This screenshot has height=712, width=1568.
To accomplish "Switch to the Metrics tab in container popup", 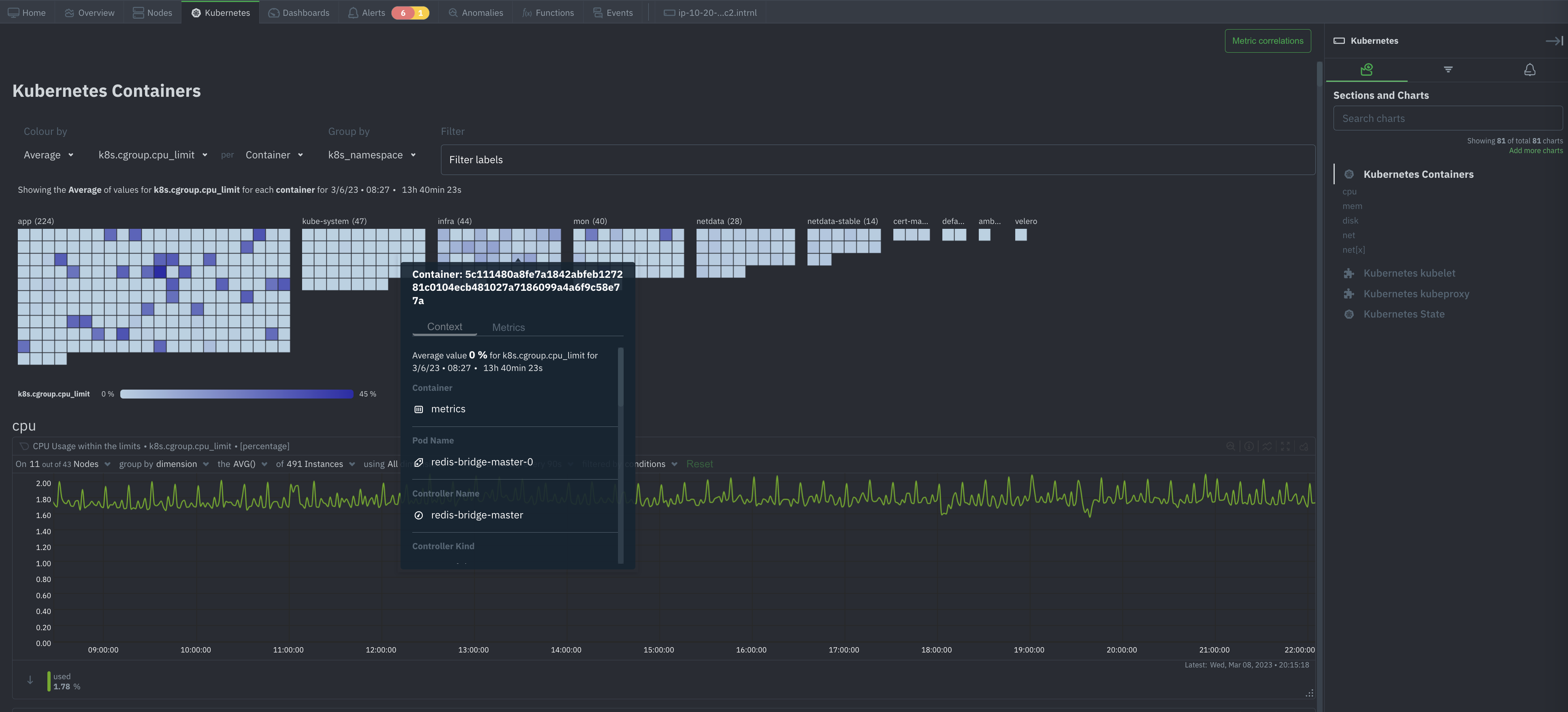I will pos(508,327).
